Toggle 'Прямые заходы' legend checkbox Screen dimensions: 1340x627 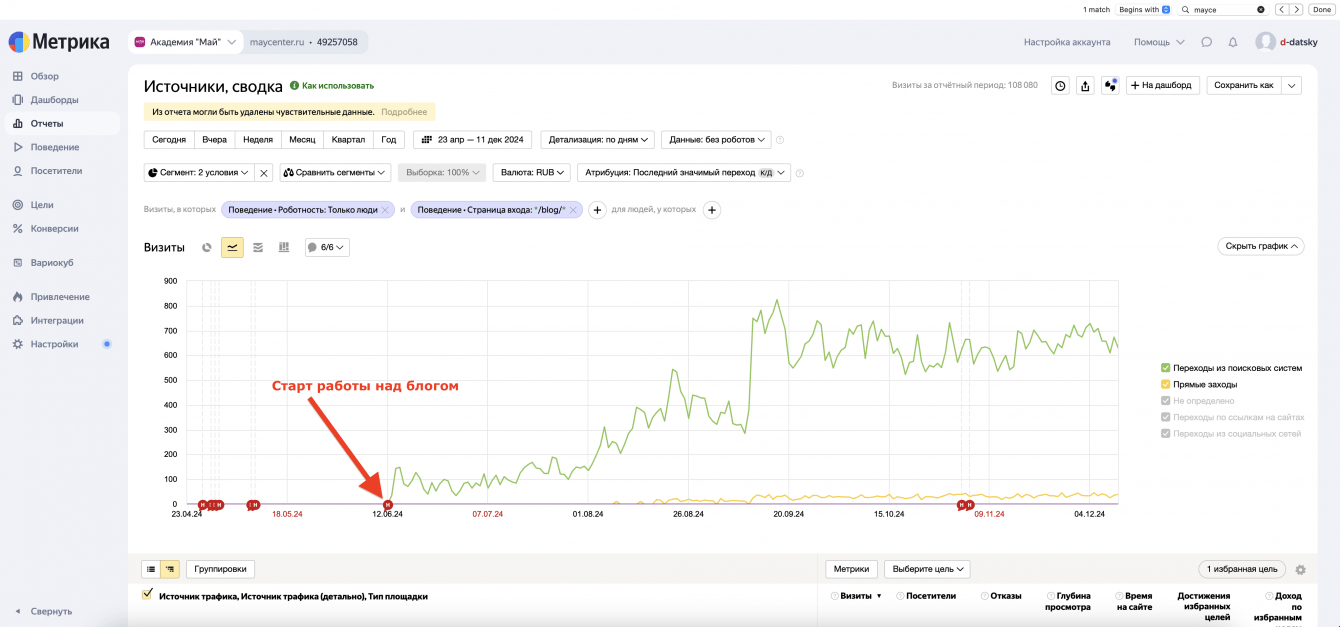[x=1166, y=384]
